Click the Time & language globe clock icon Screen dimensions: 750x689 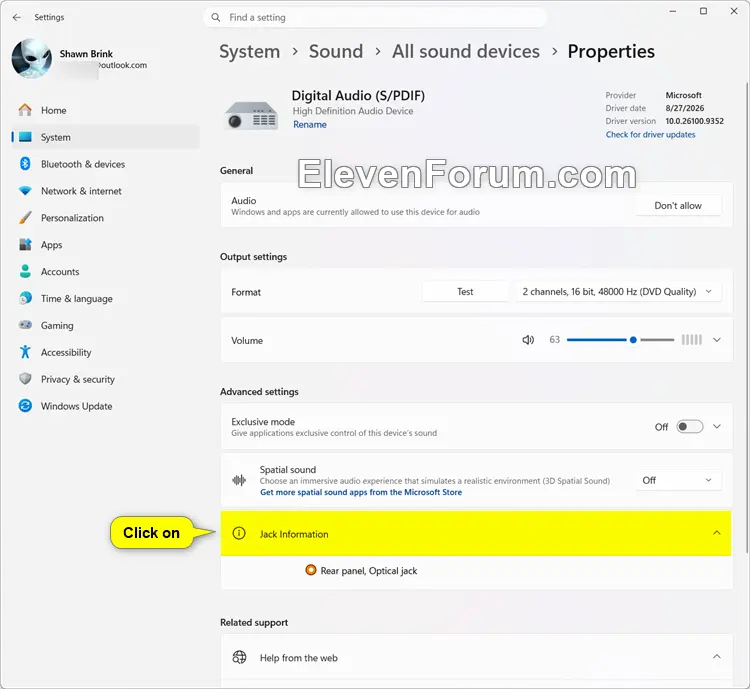(25, 298)
